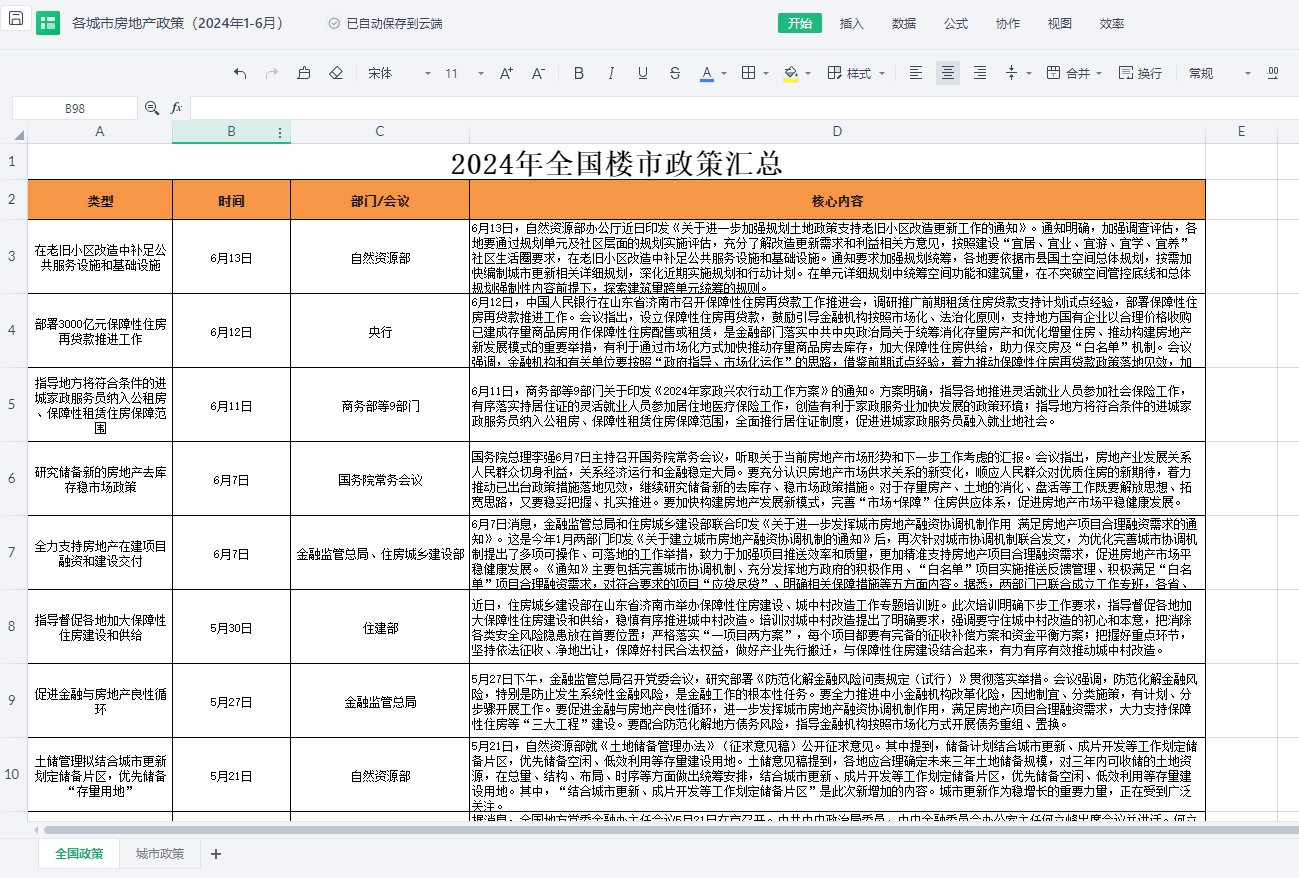The width and height of the screenshot is (1299, 878).
Task: Open the 效率 ribbon tab
Action: [1112, 23]
